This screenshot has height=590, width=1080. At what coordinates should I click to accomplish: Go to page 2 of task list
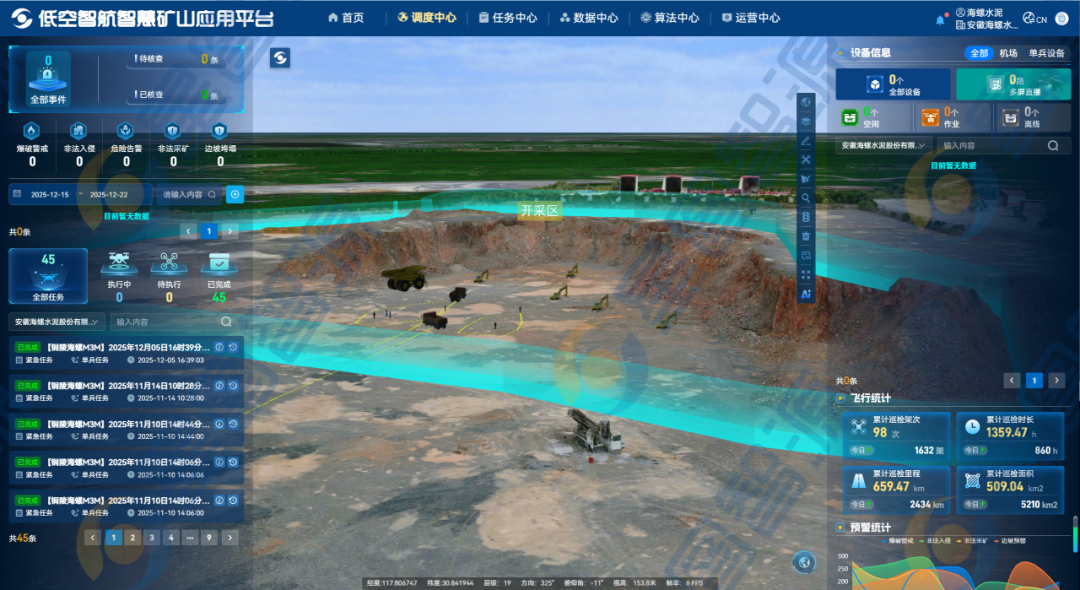pos(133,538)
